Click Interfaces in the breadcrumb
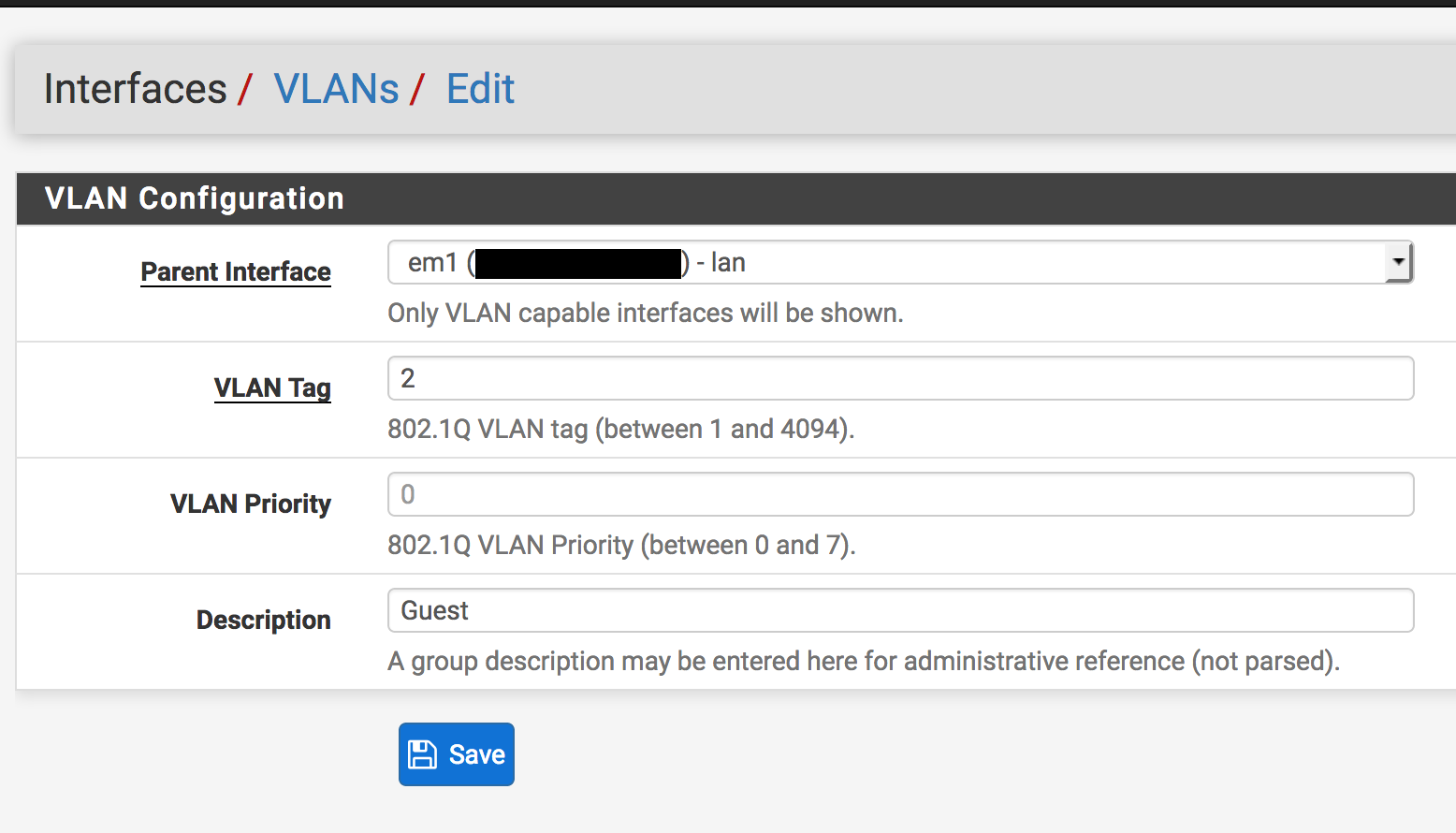The height and width of the screenshot is (833, 1456). [x=136, y=89]
